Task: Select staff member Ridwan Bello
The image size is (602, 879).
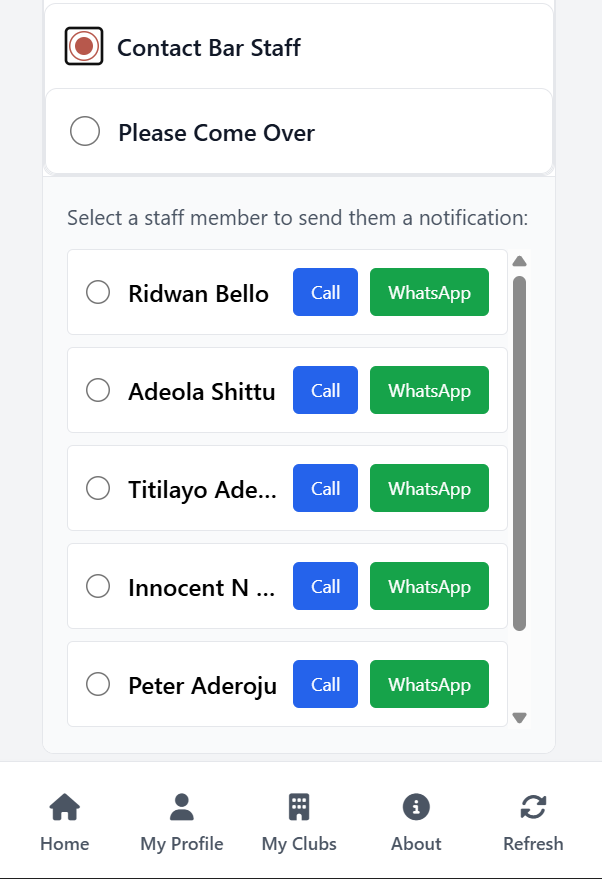Action: coord(97,292)
